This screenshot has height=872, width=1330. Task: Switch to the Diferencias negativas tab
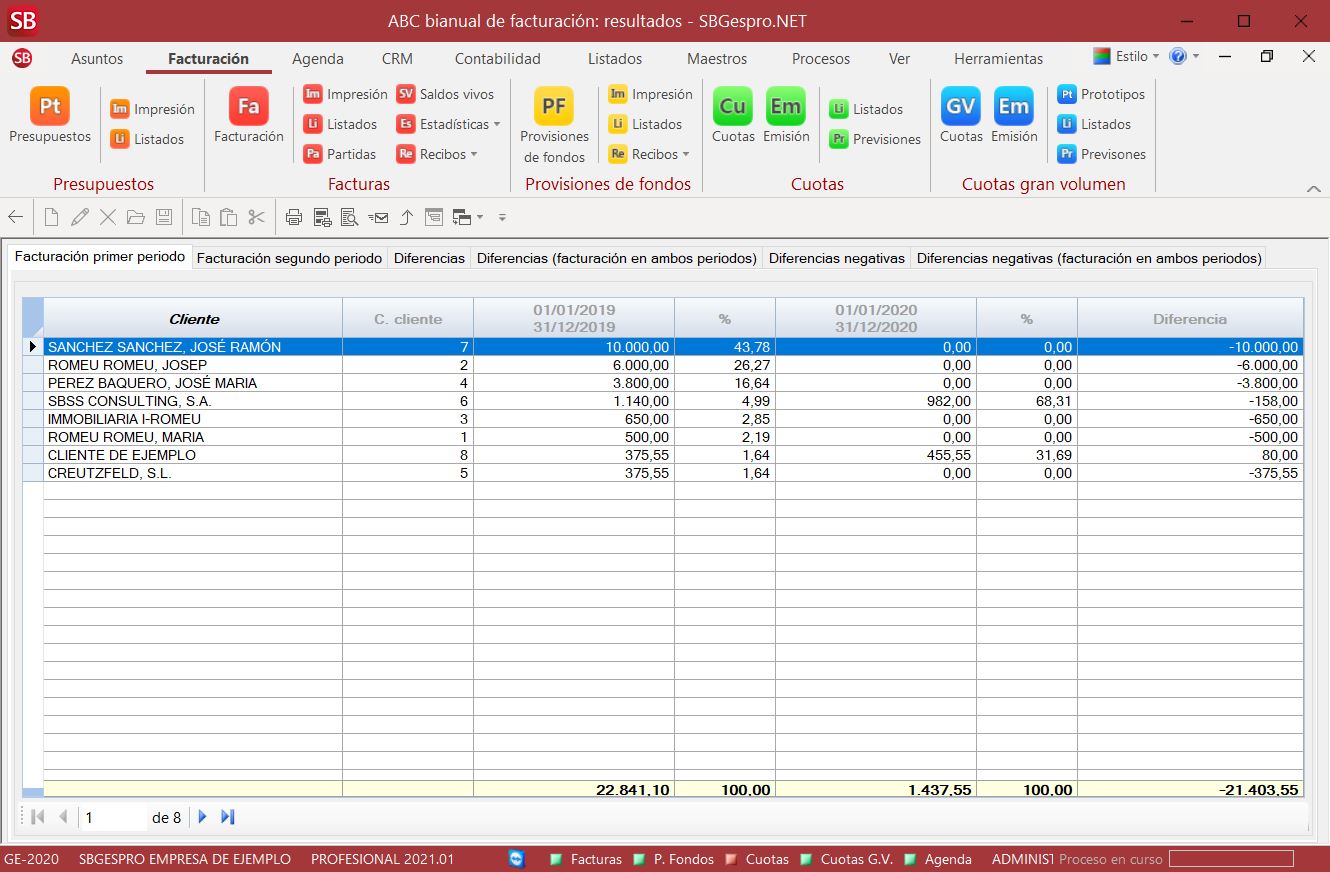pos(836,258)
